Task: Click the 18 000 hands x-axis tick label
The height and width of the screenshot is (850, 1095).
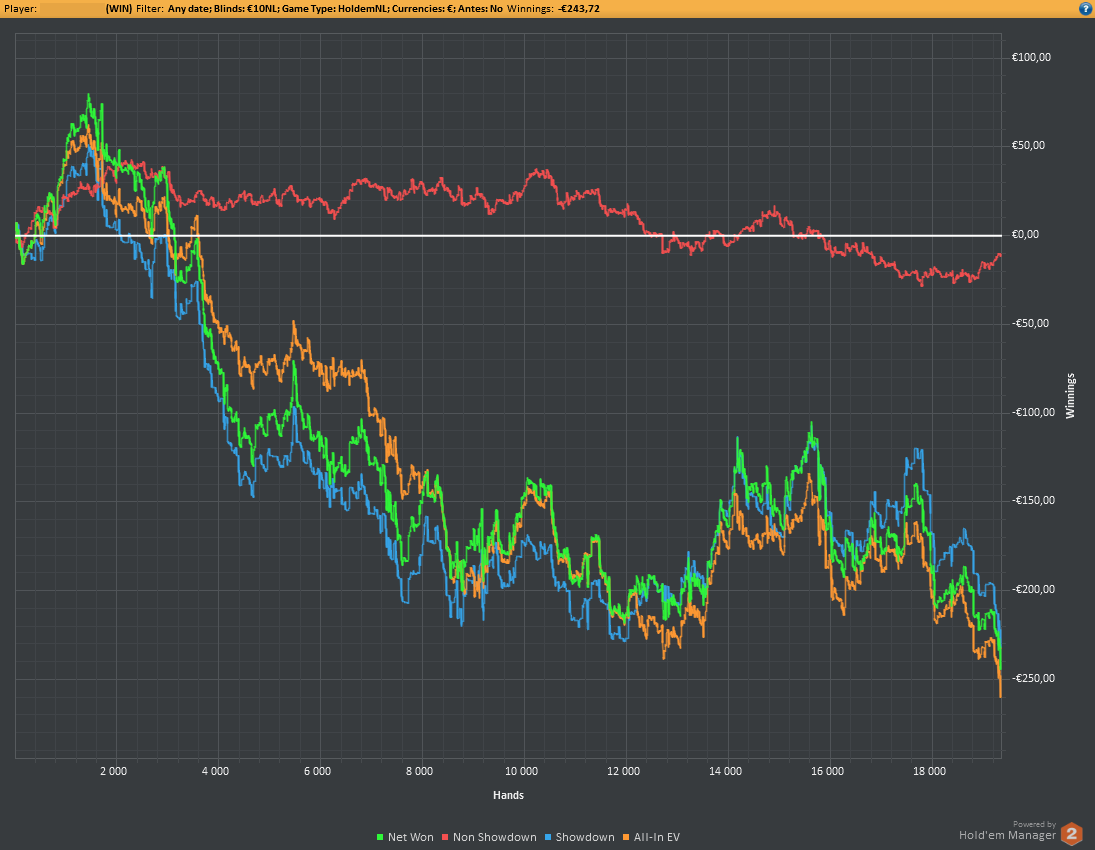Action: [x=930, y=772]
